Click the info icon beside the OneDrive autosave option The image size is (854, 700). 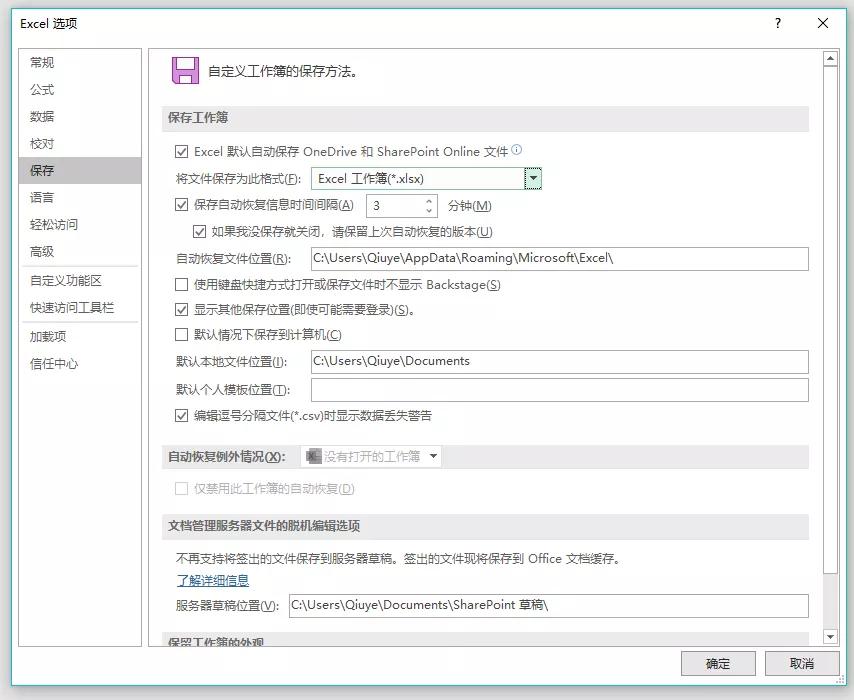517,149
